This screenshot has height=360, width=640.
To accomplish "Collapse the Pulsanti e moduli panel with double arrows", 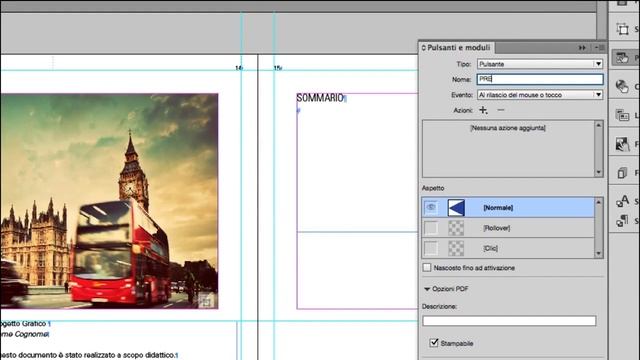I will [x=582, y=48].
